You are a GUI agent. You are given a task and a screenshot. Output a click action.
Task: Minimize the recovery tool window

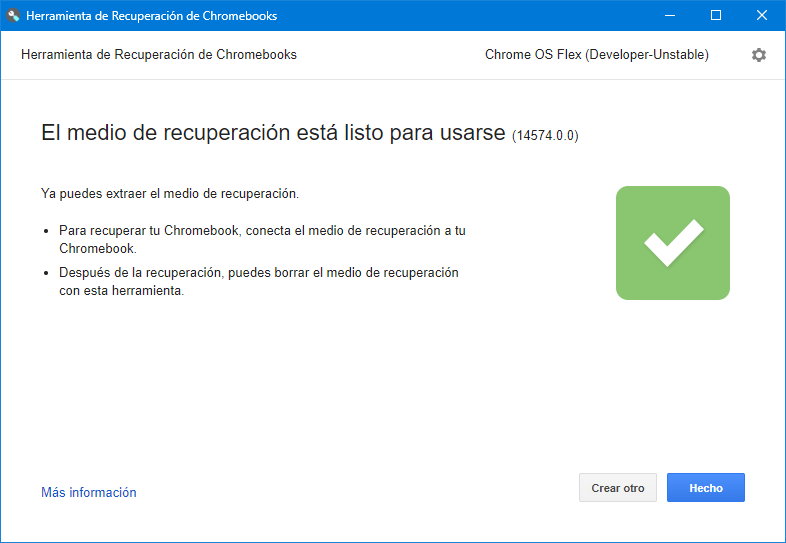(670, 15)
